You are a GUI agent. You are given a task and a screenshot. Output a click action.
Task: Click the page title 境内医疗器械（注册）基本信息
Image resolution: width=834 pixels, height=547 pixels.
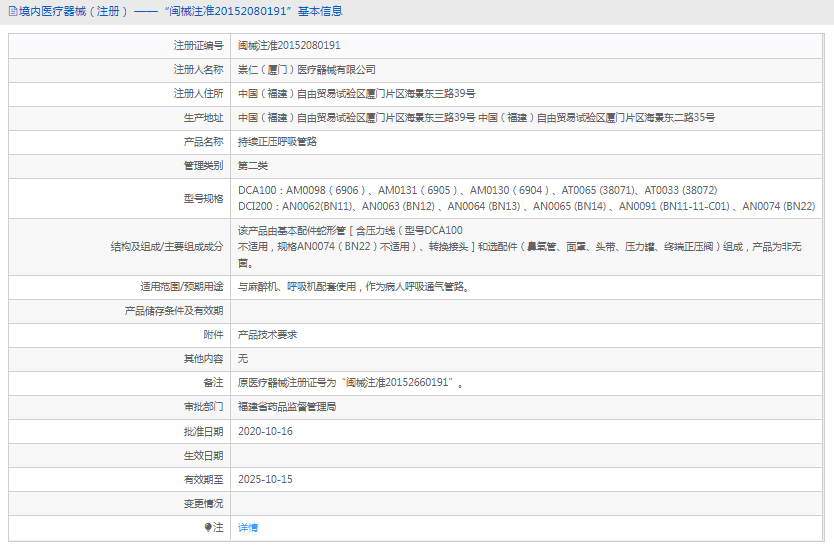[x=181, y=11]
